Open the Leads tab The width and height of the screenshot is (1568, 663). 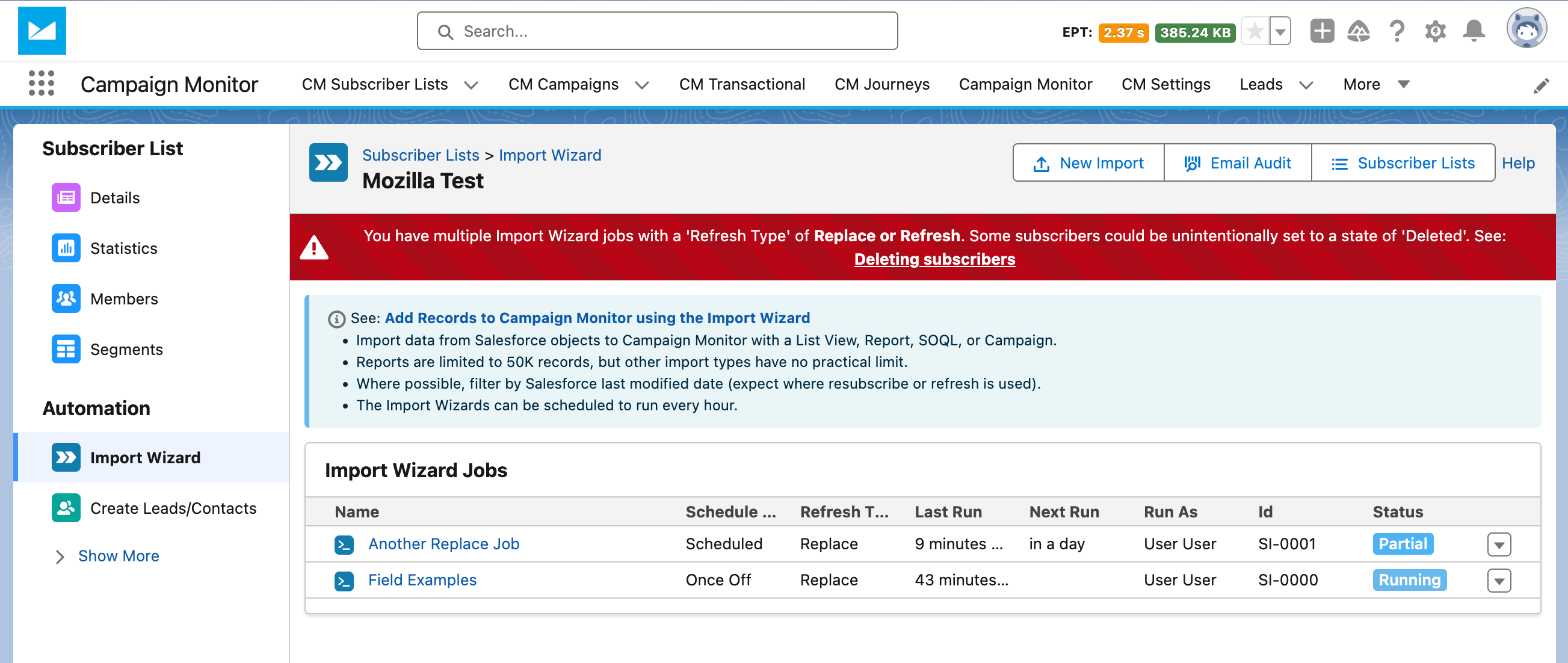click(1261, 84)
